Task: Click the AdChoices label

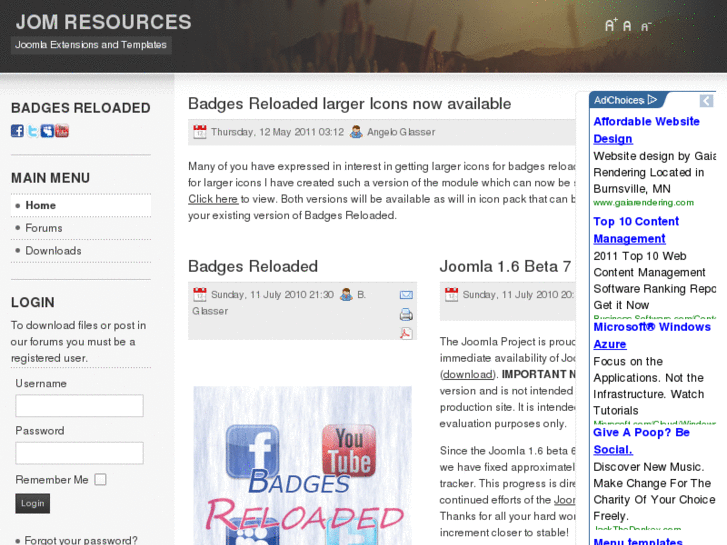Action: 619,100
